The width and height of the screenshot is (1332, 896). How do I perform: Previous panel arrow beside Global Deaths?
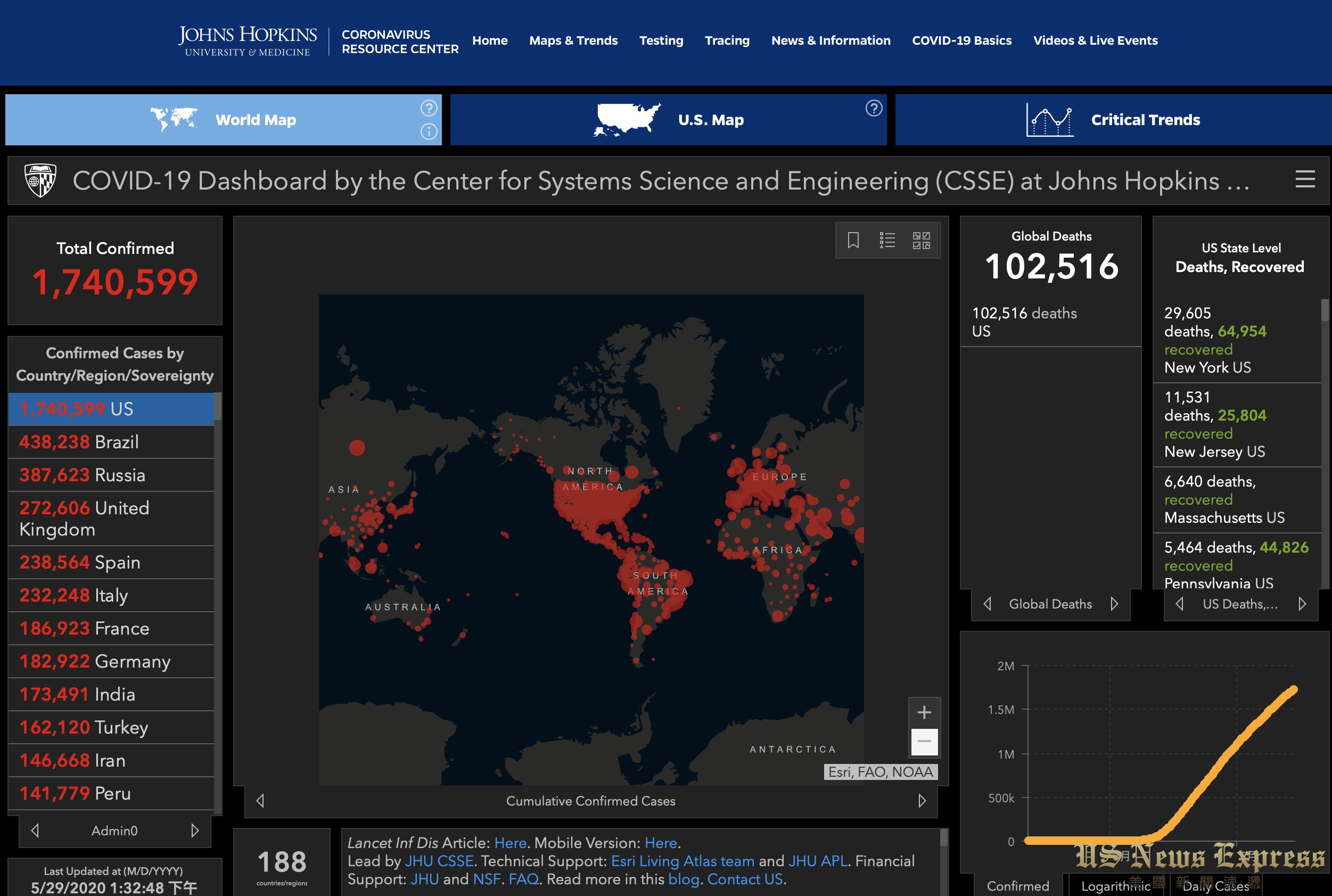pyautogui.click(x=988, y=604)
